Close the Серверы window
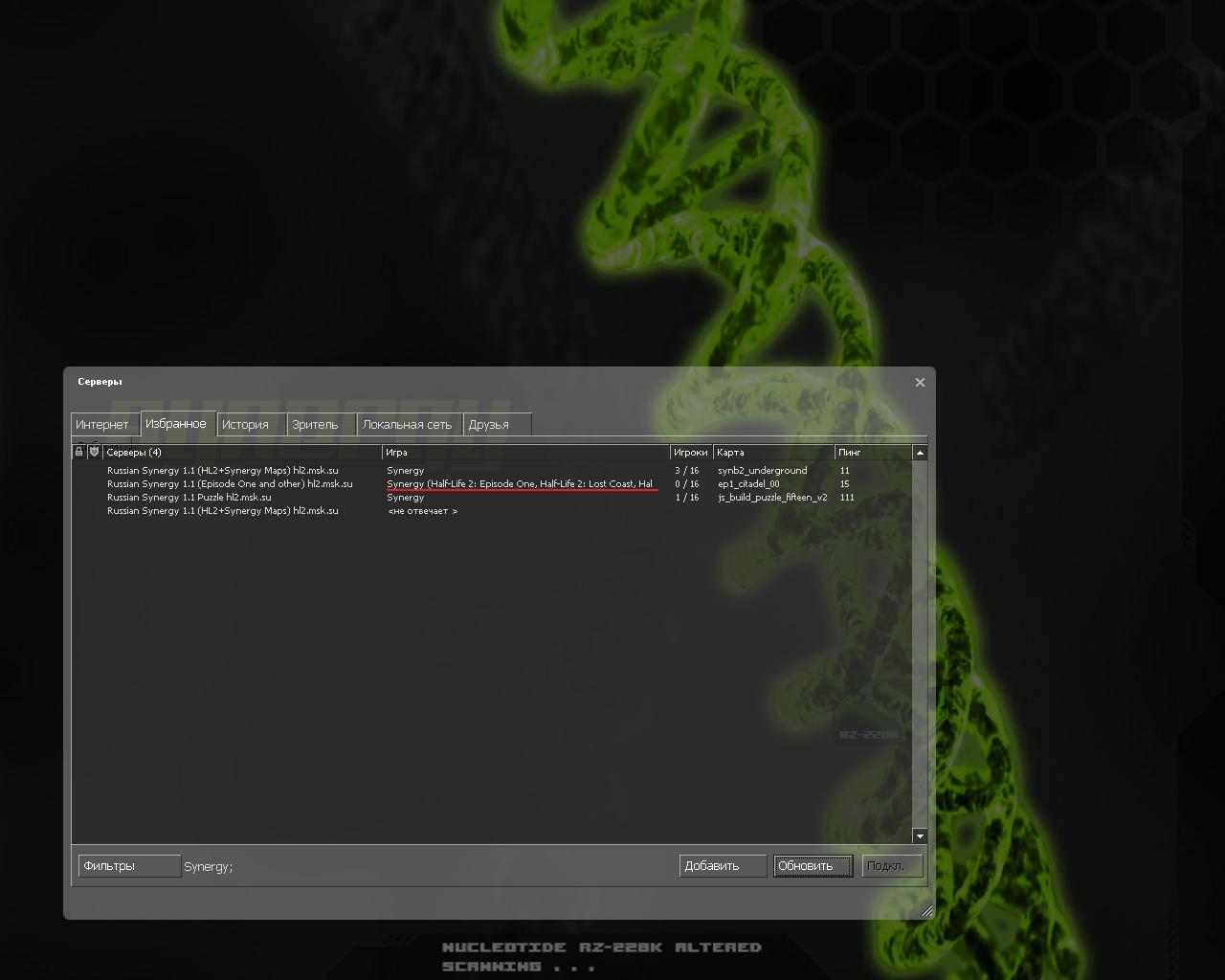 [920, 382]
